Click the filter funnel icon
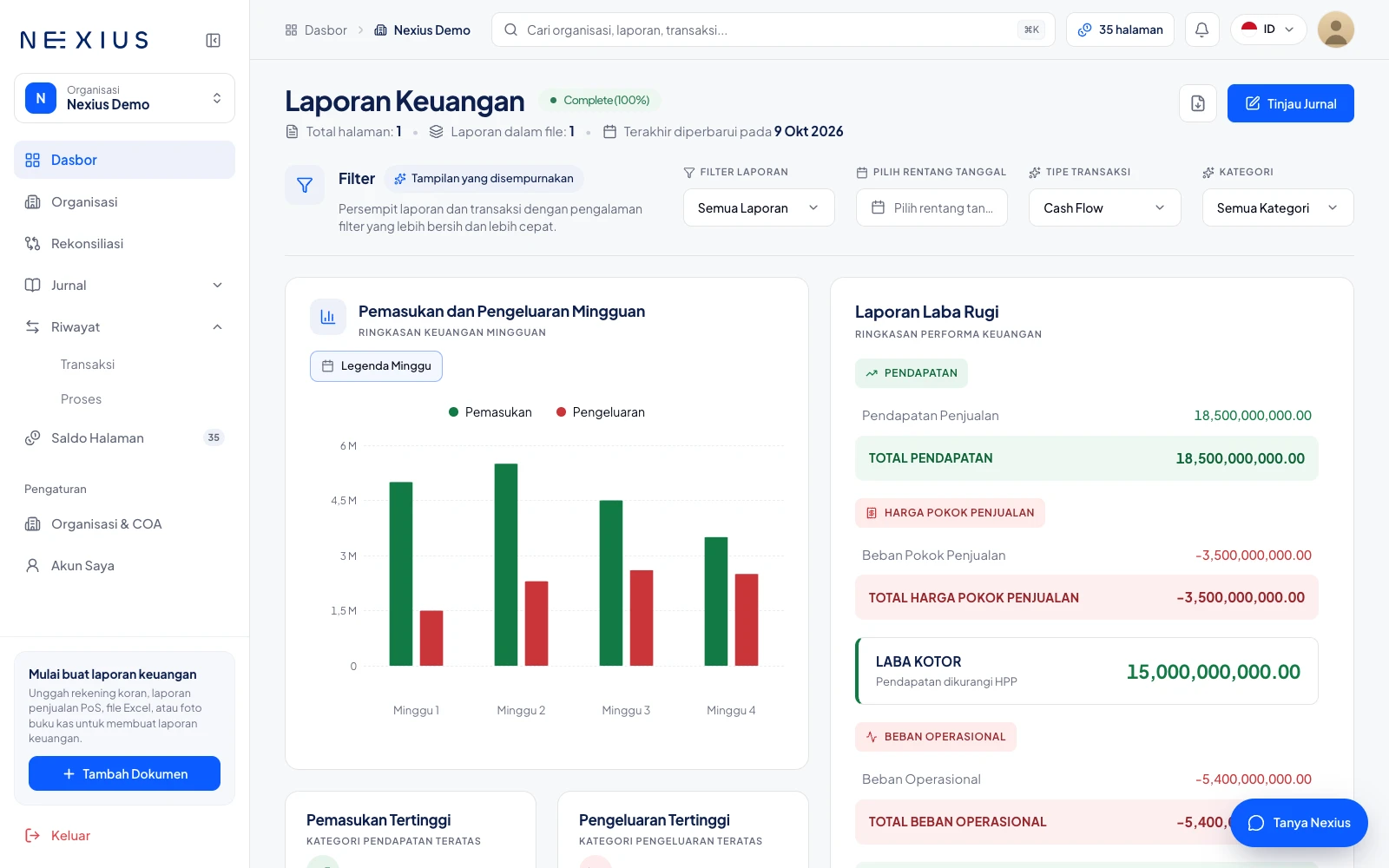 [305, 185]
